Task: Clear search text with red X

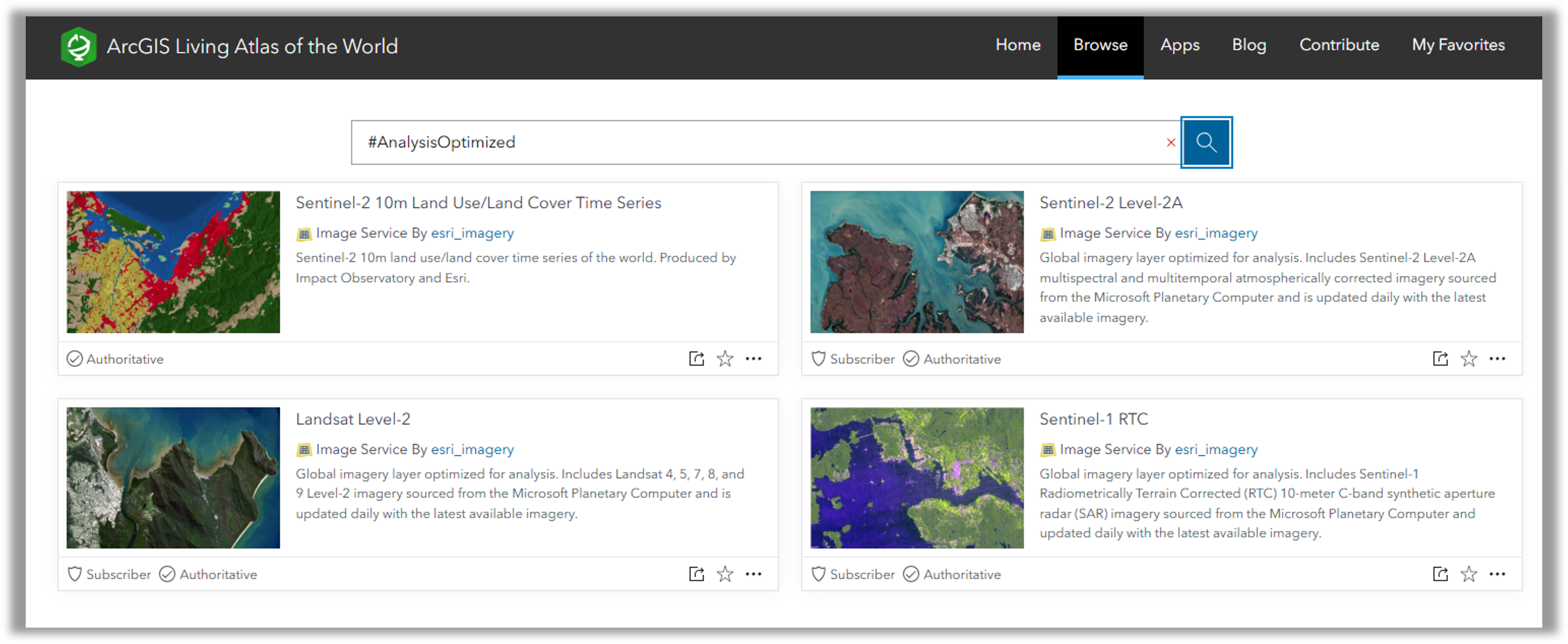Action: (x=1171, y=142)
